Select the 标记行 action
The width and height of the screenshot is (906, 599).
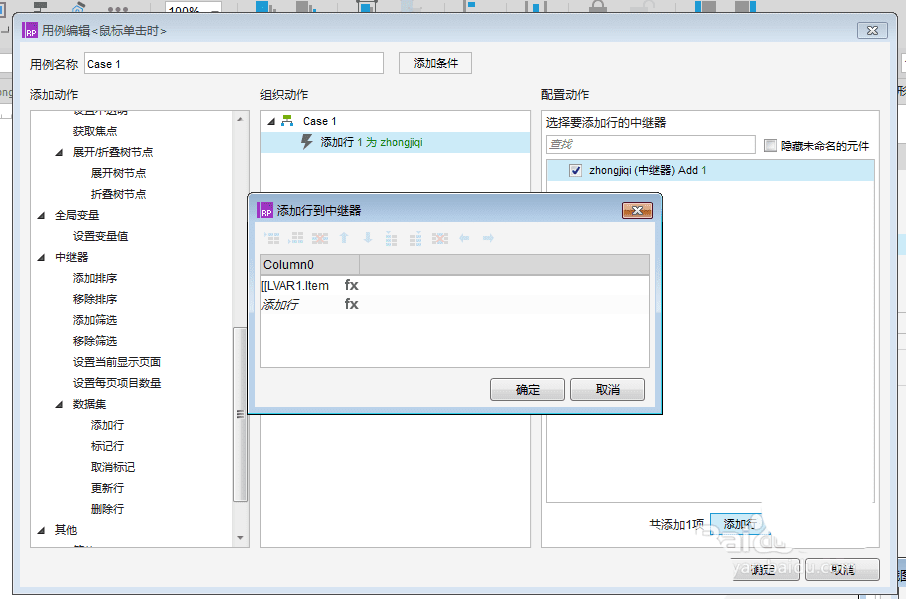tap(107, 446)
